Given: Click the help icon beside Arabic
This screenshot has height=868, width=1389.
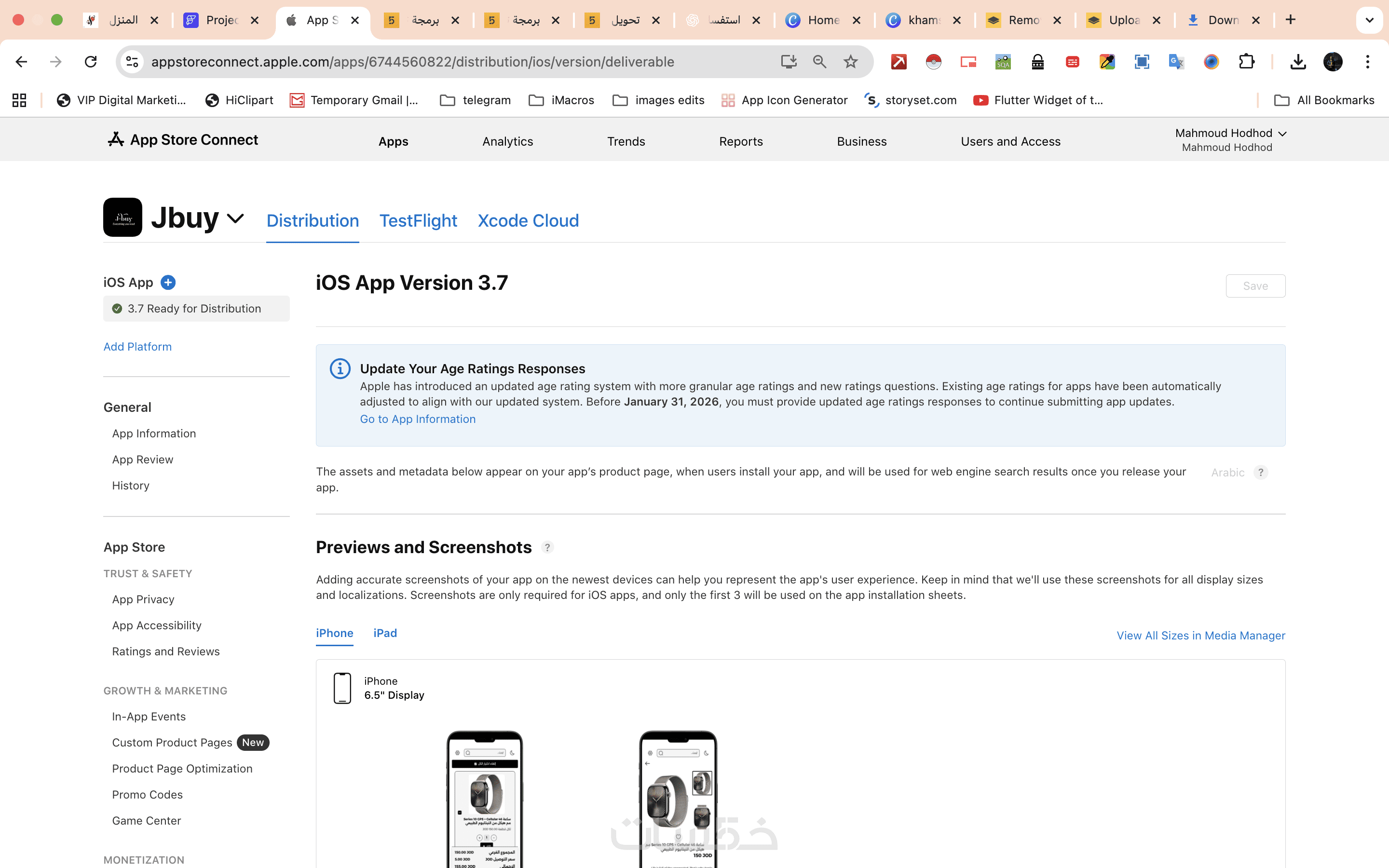Looking at the screenshot, I should tap(1260, 473).
